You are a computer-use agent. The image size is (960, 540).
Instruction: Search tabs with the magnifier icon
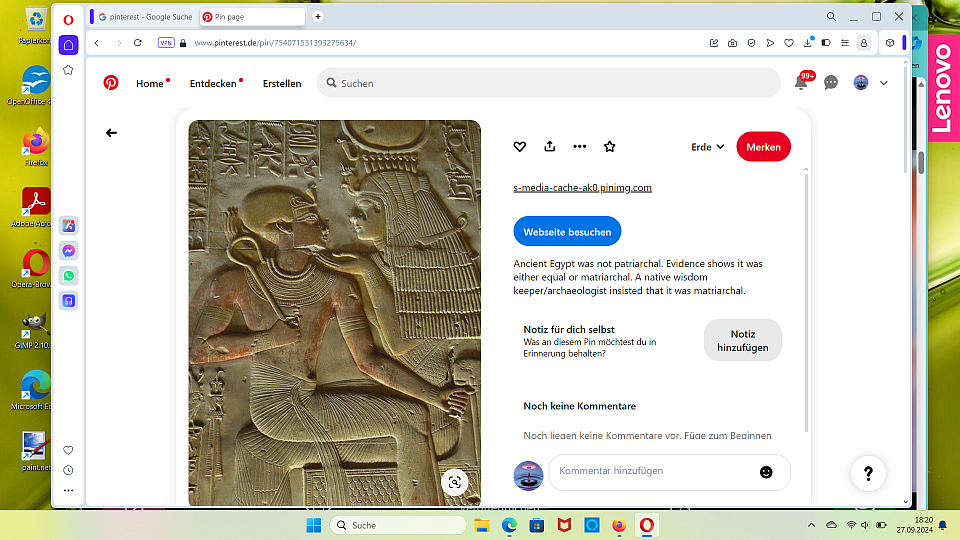pos(831,17)
